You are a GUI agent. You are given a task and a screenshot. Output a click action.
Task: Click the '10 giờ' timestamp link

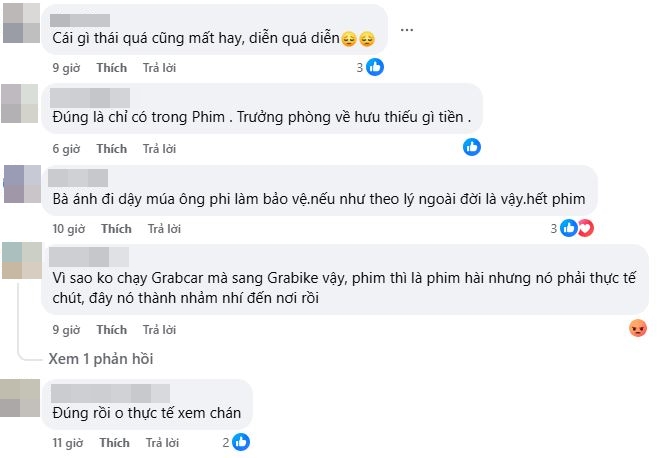68,229
